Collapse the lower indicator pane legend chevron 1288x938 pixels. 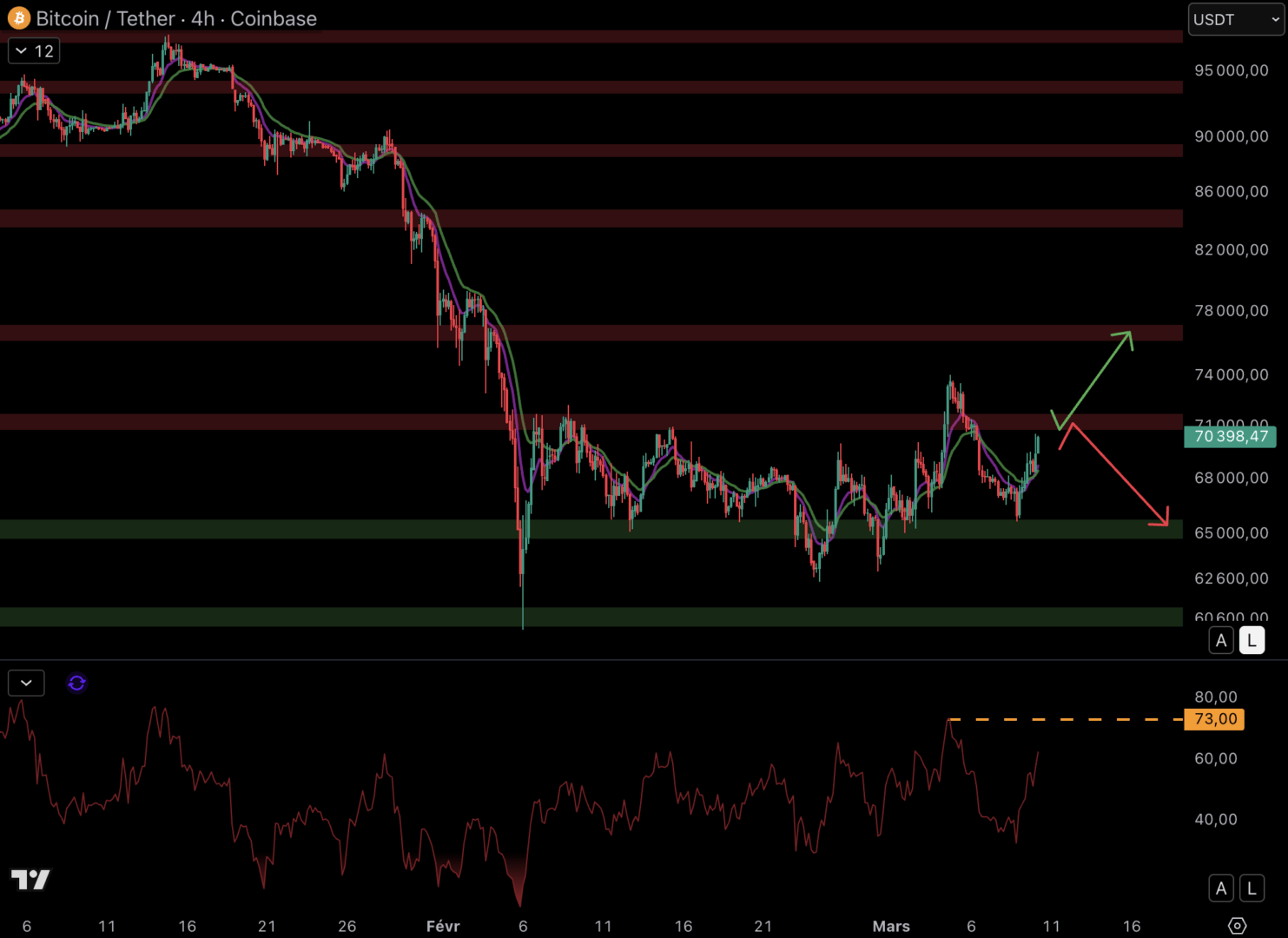[26, 684]
